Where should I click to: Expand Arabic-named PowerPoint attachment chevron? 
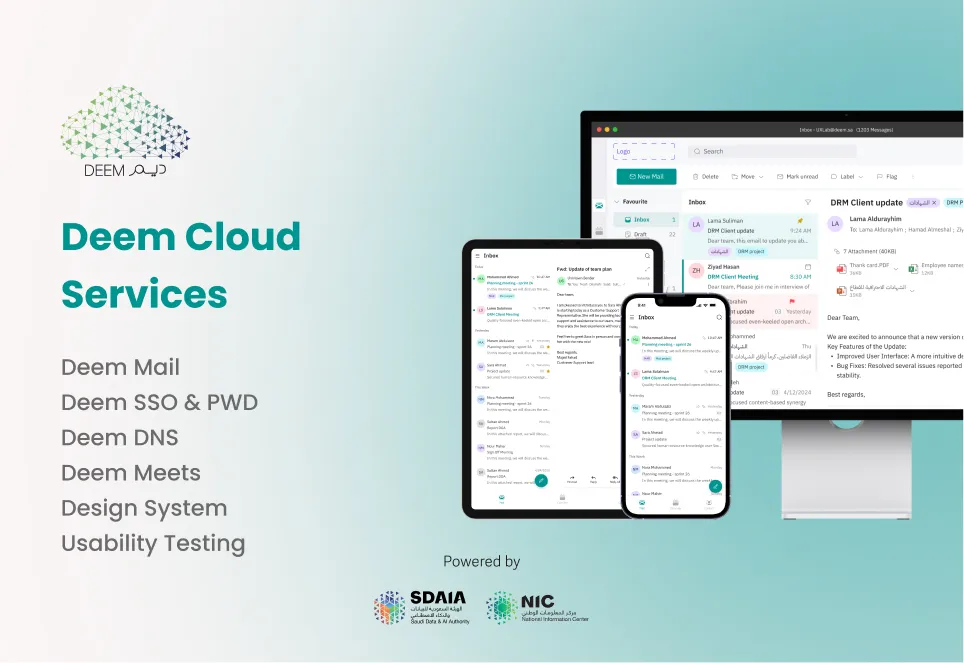[912, 290]
